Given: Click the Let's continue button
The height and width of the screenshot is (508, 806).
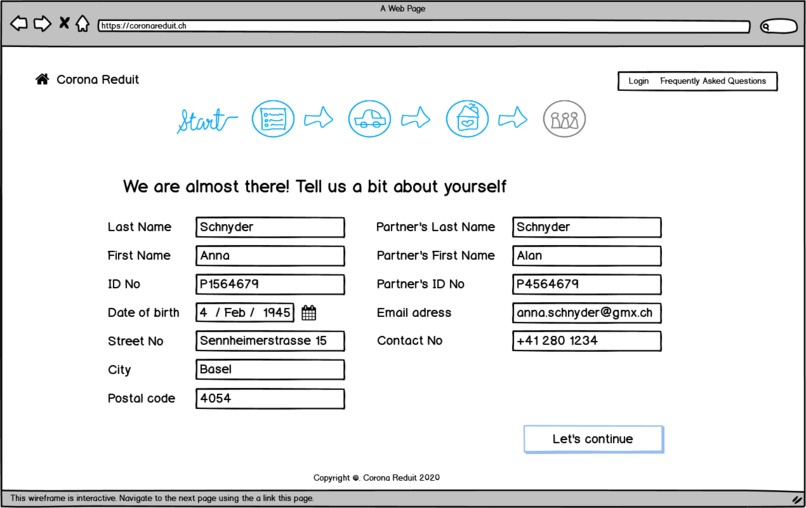Looking at the screenshot, I should click(x=594, y=439).
